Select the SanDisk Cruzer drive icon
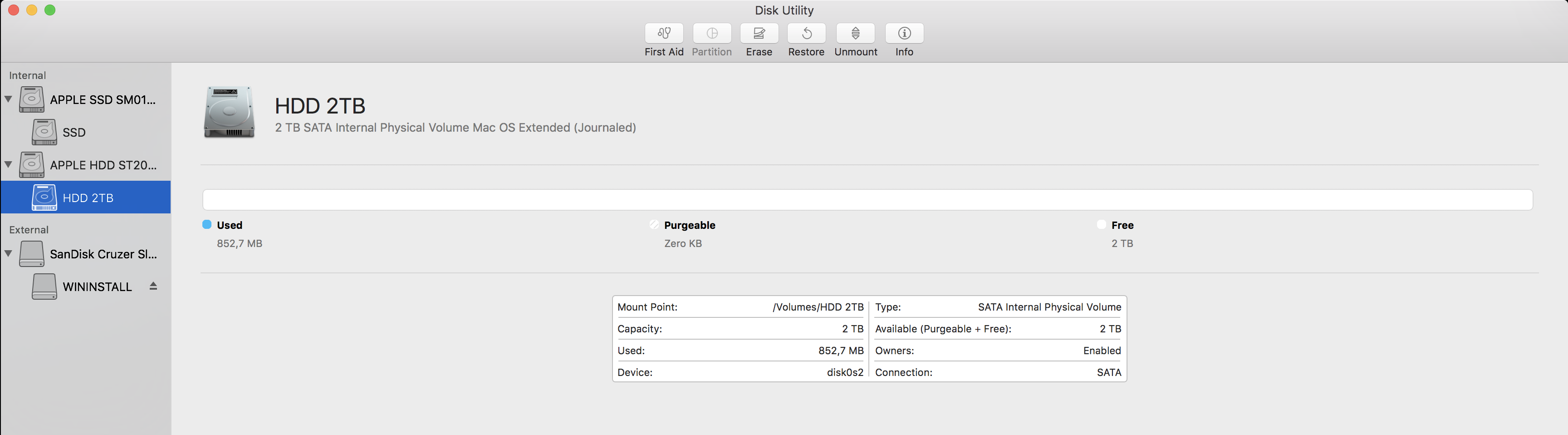The width and height of the screenshot is (1568, 435). pos(32,254)
